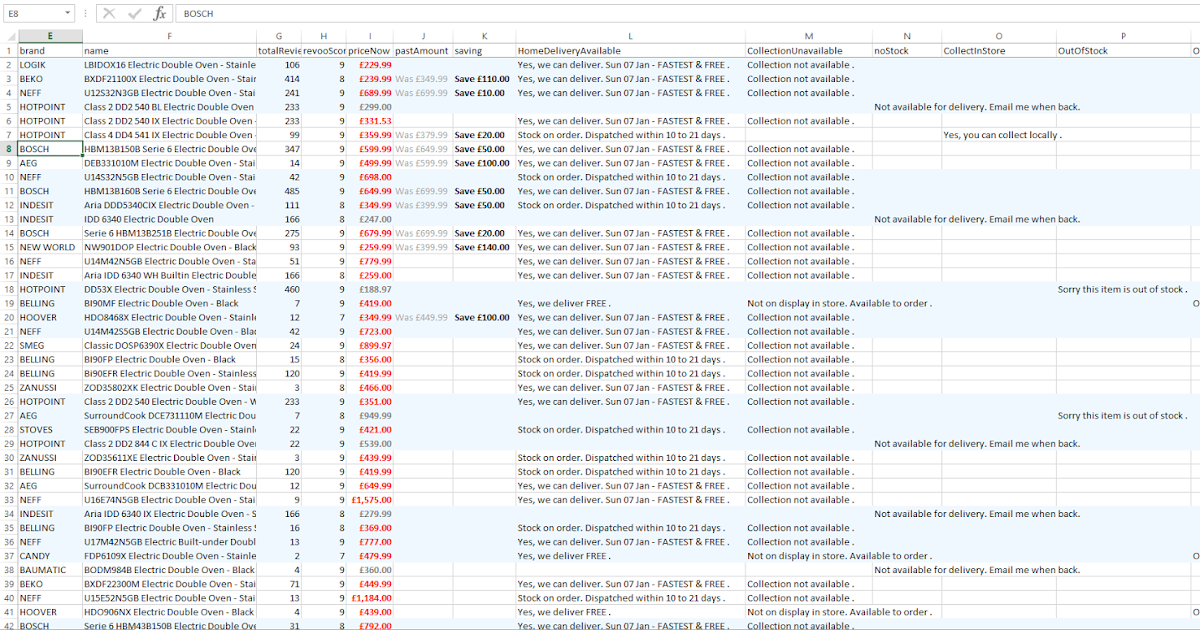1200x630 pixels.
Task: Click the Cancel (X) icon beside formula bar
Action: (108, 13)
